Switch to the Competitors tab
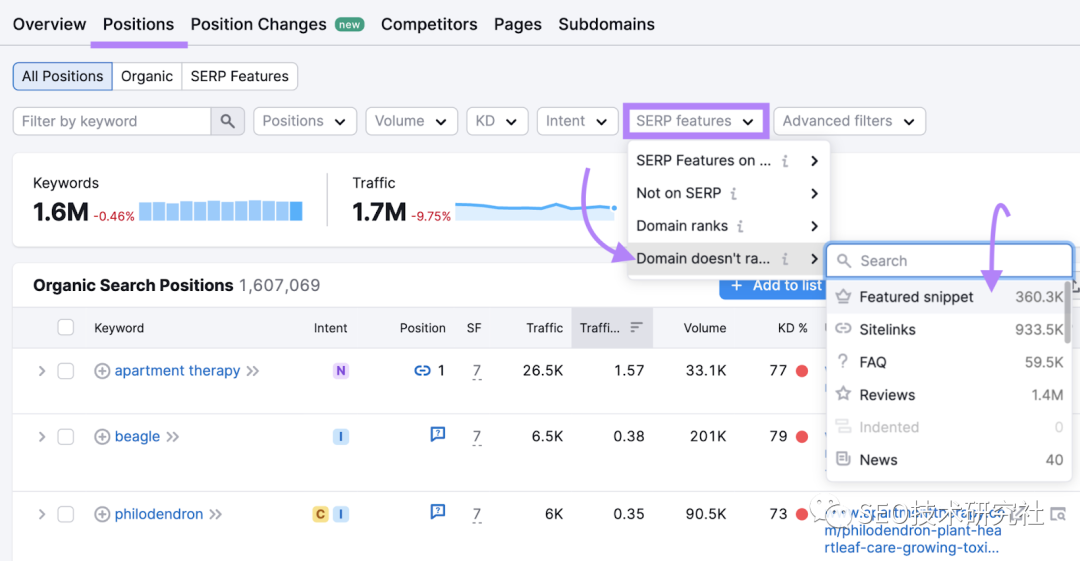 coord(429,24)
